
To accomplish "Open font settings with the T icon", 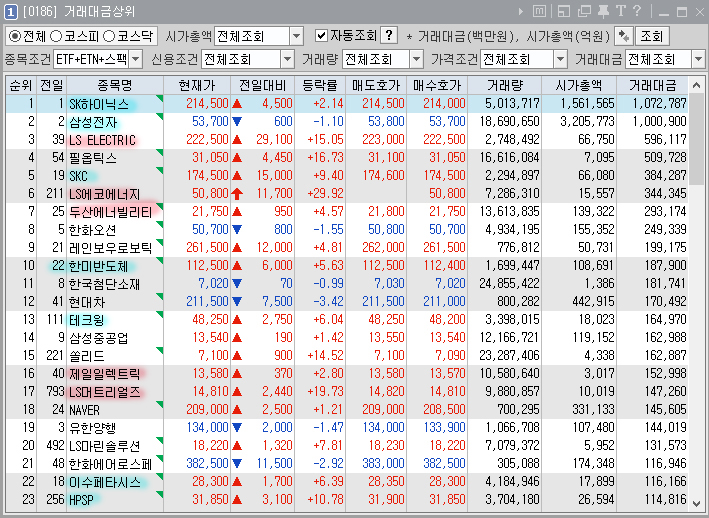I will [x=620, y=11].
